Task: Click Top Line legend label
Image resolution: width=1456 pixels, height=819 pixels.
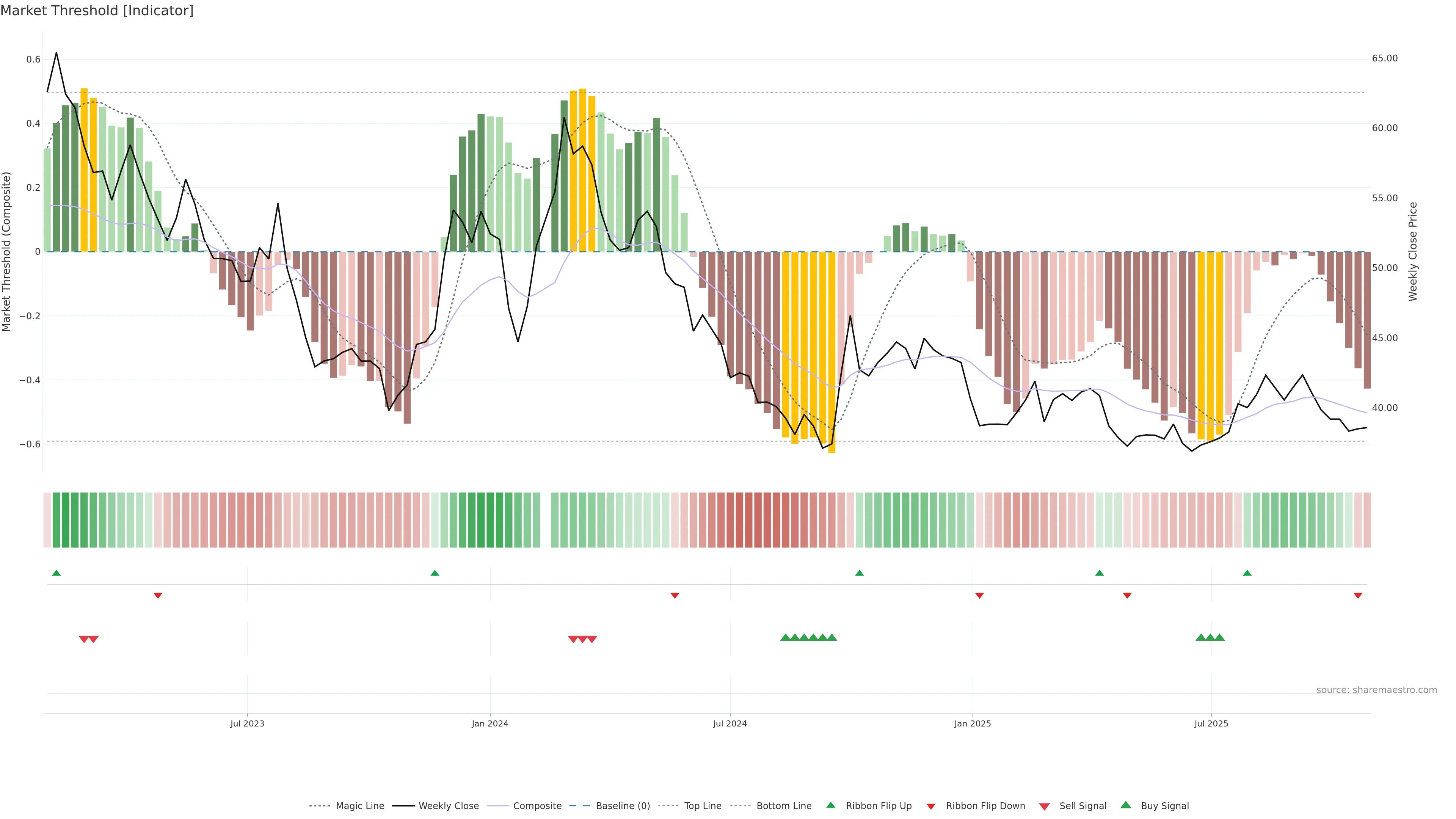Action: pyautogui.click(x=703, y=806)
